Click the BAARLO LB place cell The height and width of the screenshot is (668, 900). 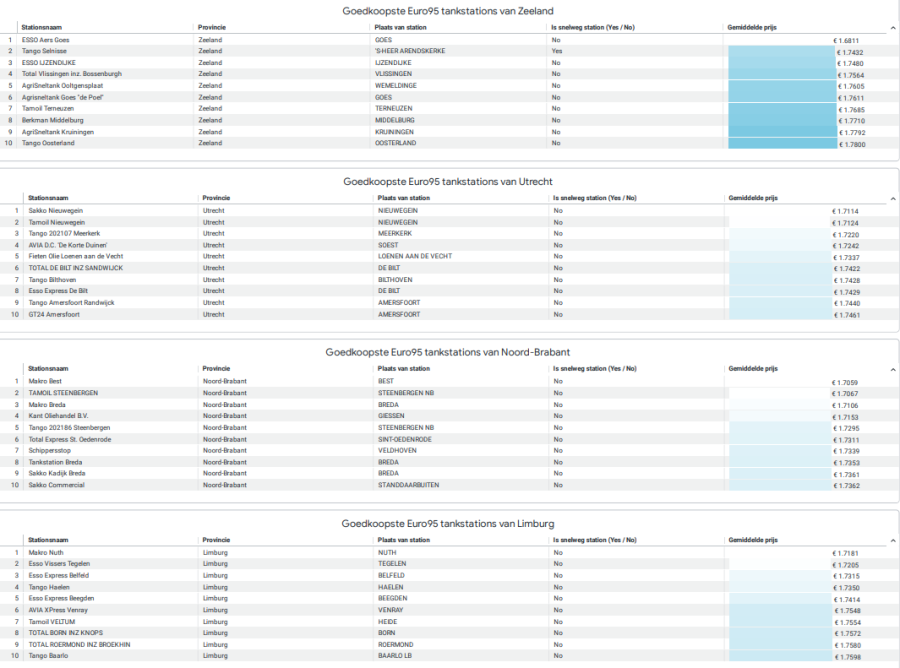pos(395,655)
